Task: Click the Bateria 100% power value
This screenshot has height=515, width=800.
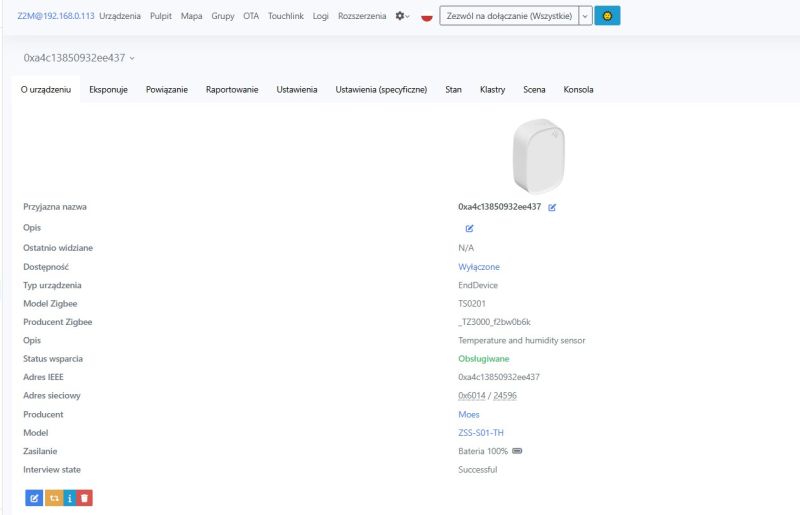Action: click(483, 451)
